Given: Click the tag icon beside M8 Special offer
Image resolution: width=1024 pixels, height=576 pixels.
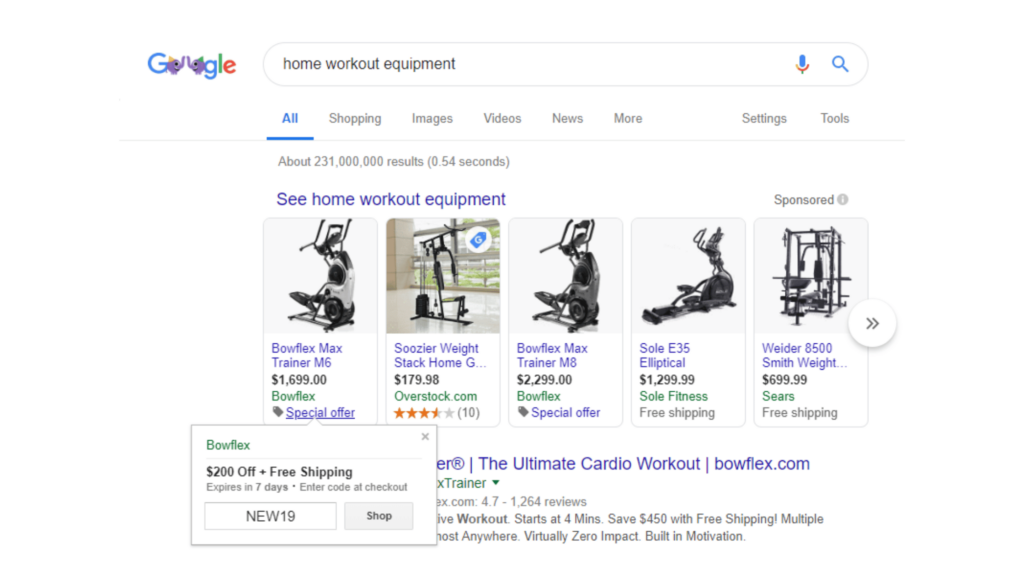Looking at the screenshot, I should click(523, 412).
